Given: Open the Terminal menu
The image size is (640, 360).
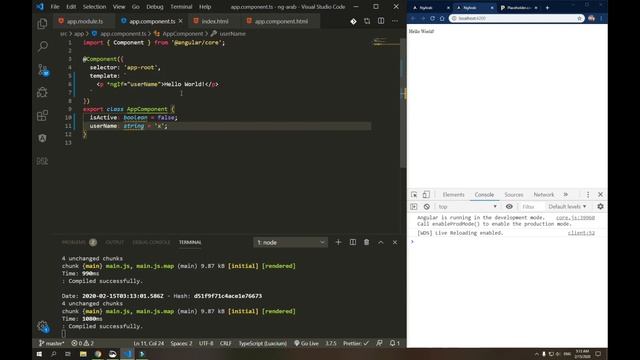Looking at the screenshot, I should [x=181, y=7].
